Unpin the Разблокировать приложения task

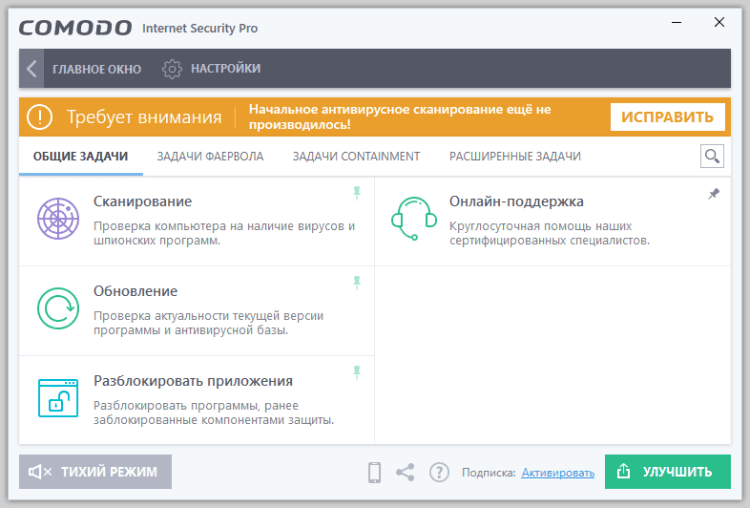point(357,372)
